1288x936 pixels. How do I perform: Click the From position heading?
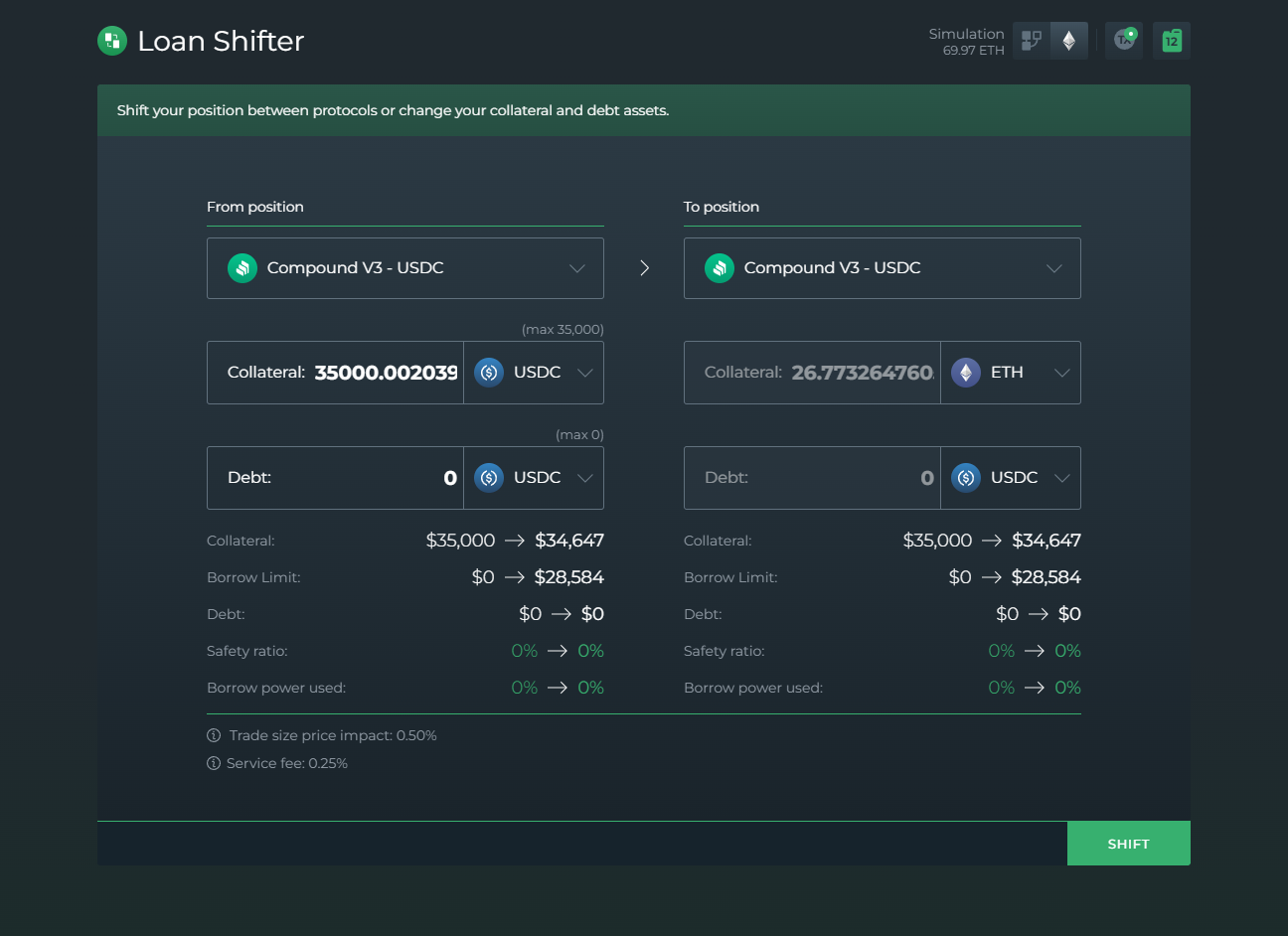coord(255,207)
